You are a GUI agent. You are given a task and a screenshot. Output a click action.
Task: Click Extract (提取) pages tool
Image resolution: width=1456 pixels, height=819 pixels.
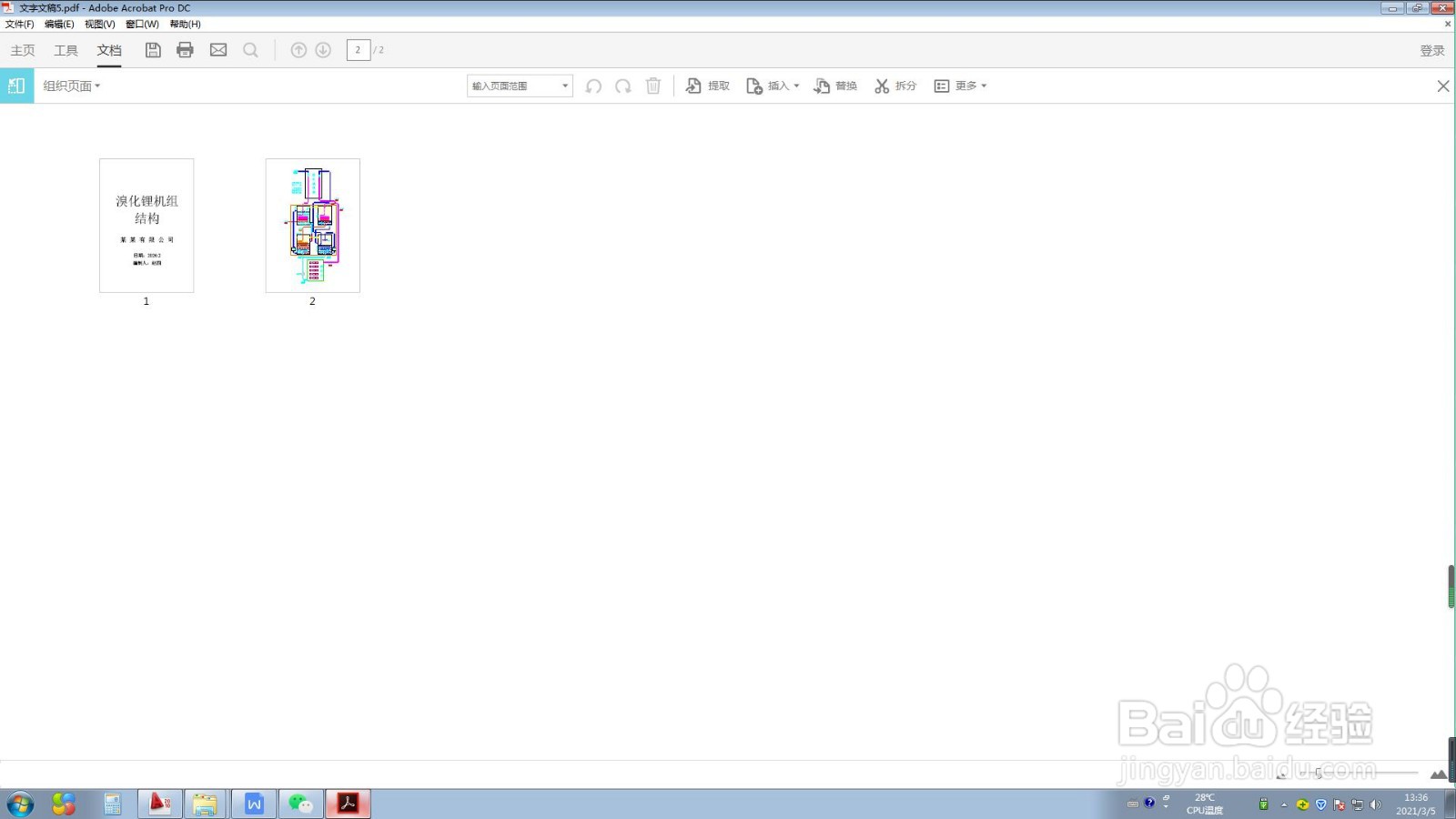tap(708, 86)
